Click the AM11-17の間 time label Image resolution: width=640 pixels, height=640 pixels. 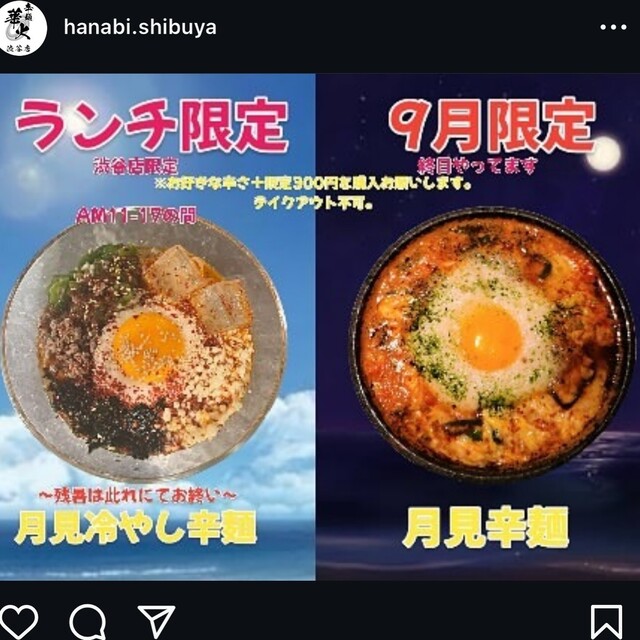[x=136, y=216]
